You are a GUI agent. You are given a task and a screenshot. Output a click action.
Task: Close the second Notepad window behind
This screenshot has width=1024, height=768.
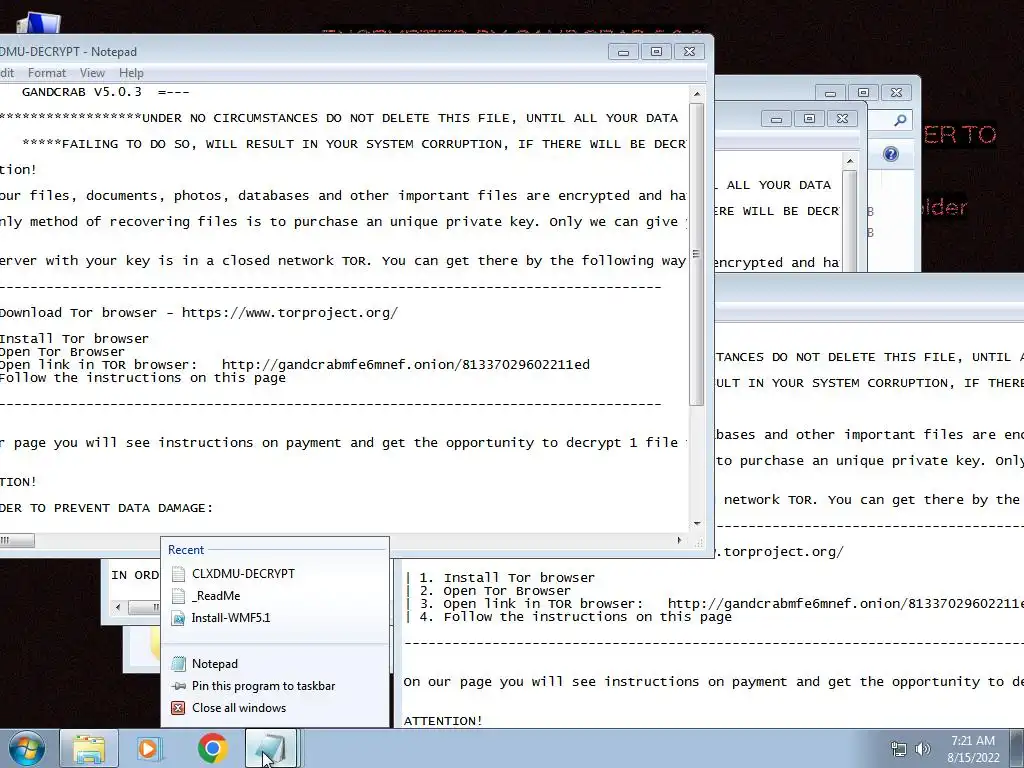point(842,119)
